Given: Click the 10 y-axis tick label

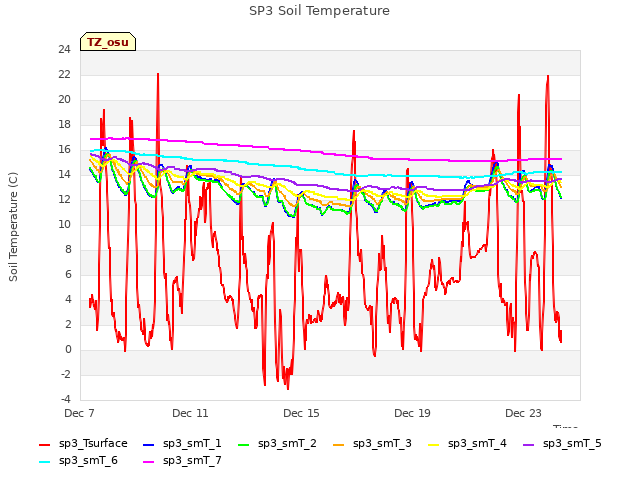Looking at the screenshot, I should point(64,224).
